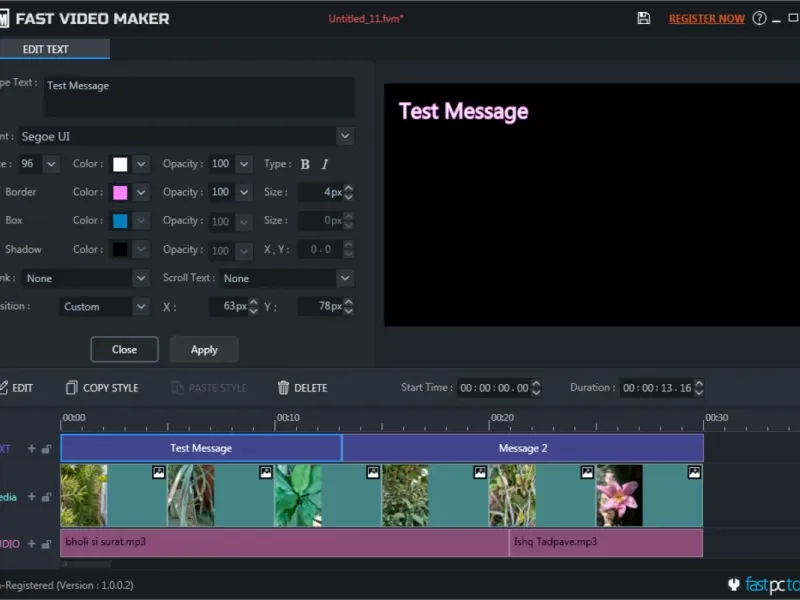800x600 pixels.
Task: Lock the text track
Action: point(46,449)
